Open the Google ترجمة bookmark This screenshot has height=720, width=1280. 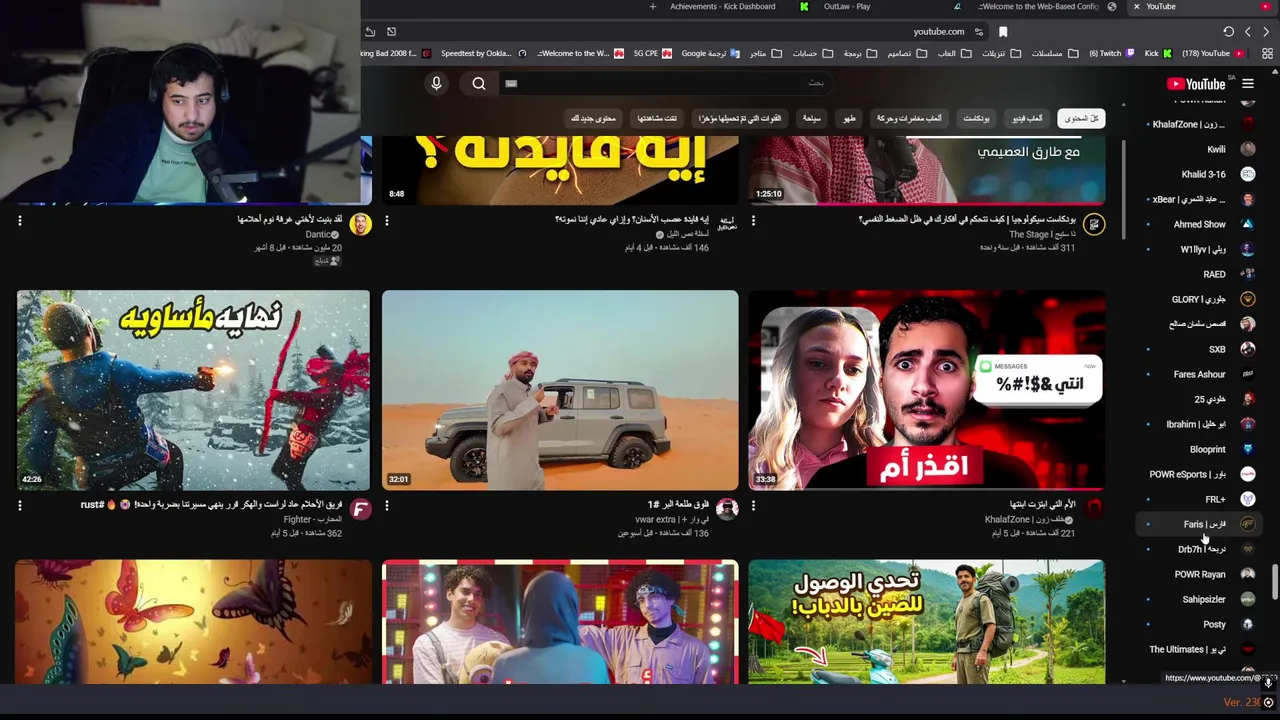coord(710,53)
